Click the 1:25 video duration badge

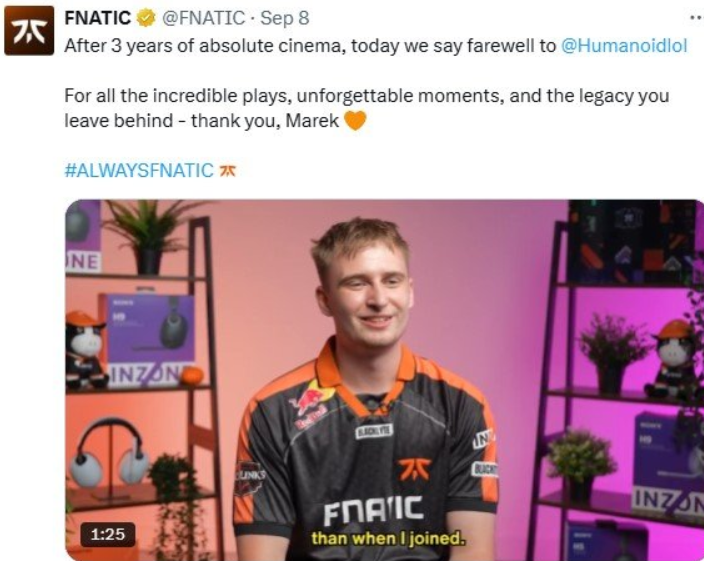coord(108,535)
